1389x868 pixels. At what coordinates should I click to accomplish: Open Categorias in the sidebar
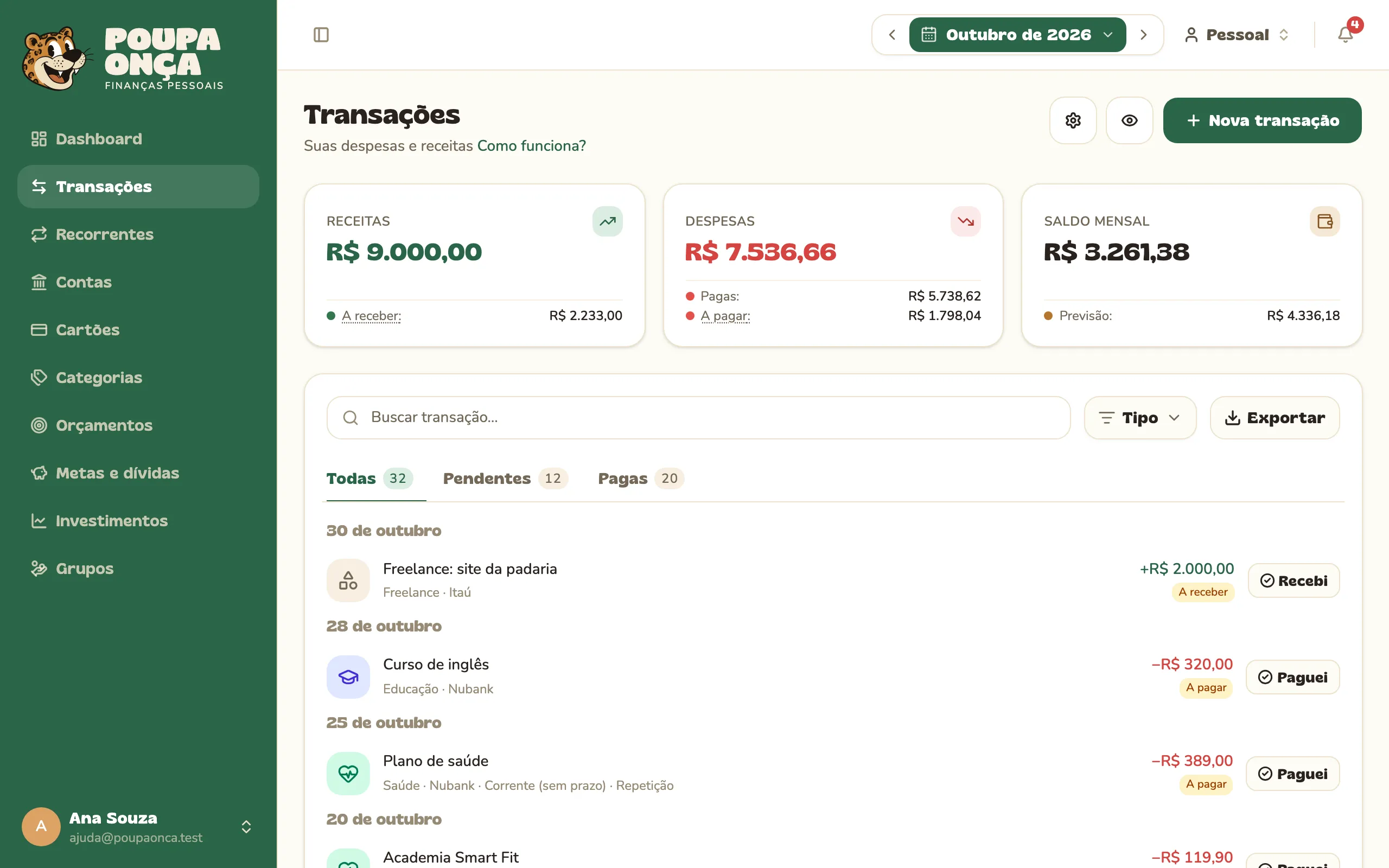point(138,377)
